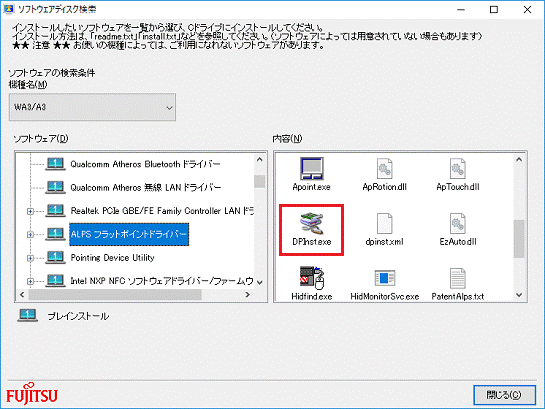Screen dimensions: 545x409
Task: Select the highlighted ALPS フラットポイントドライバー entry
Action: coord(129,234)
